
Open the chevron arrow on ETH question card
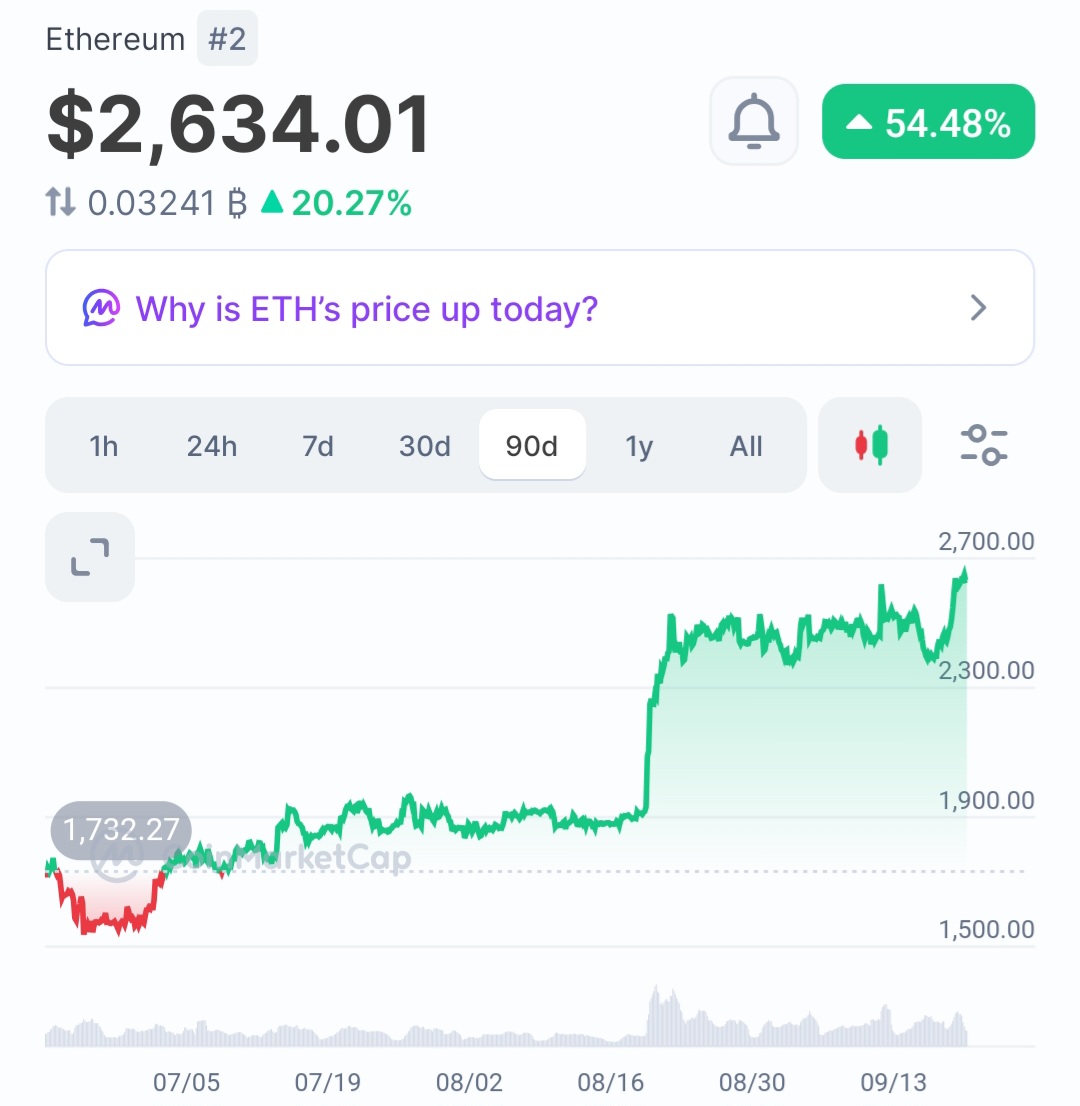[978, 308]
